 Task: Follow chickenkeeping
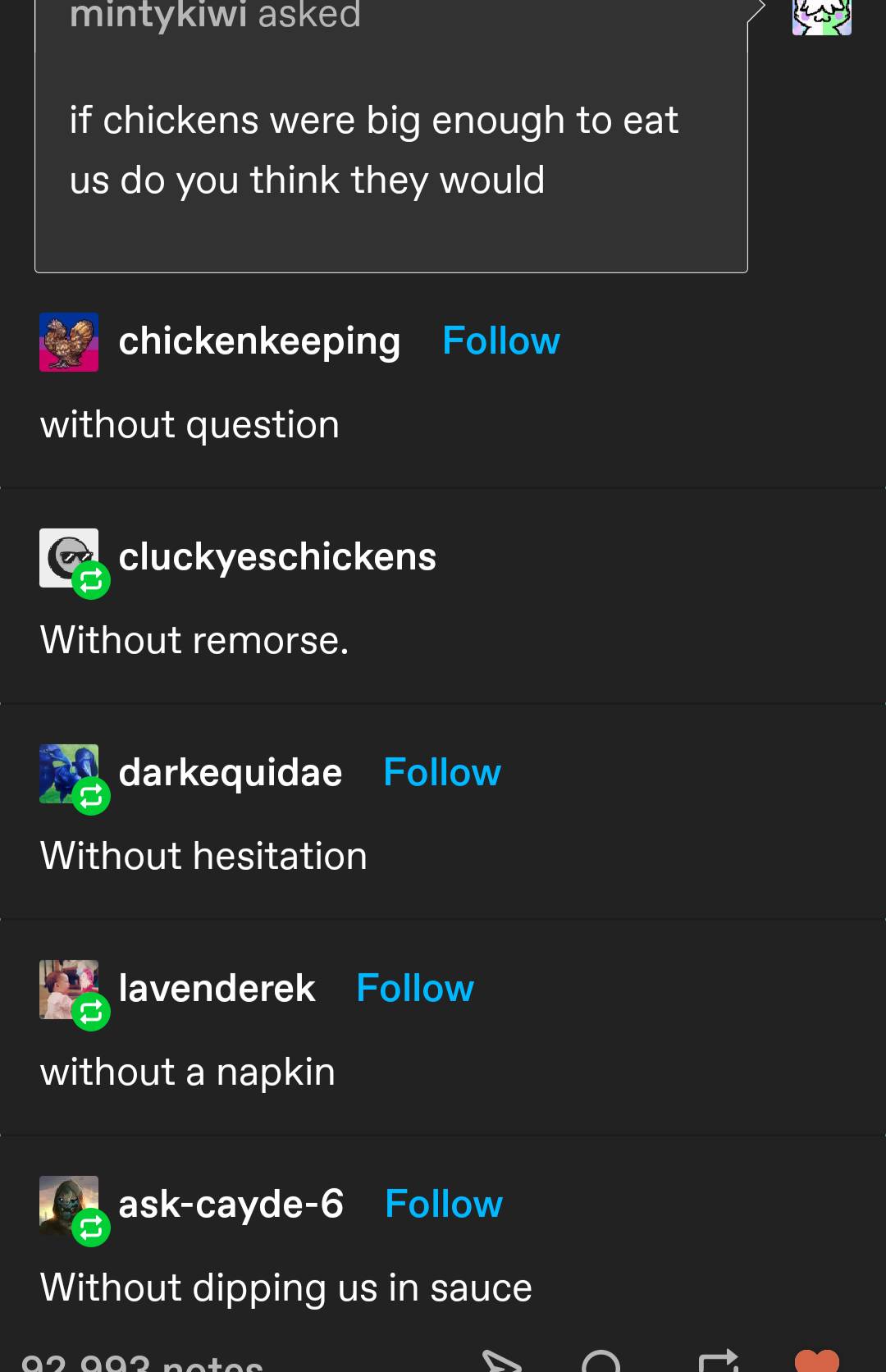click(x=501, y=341)
